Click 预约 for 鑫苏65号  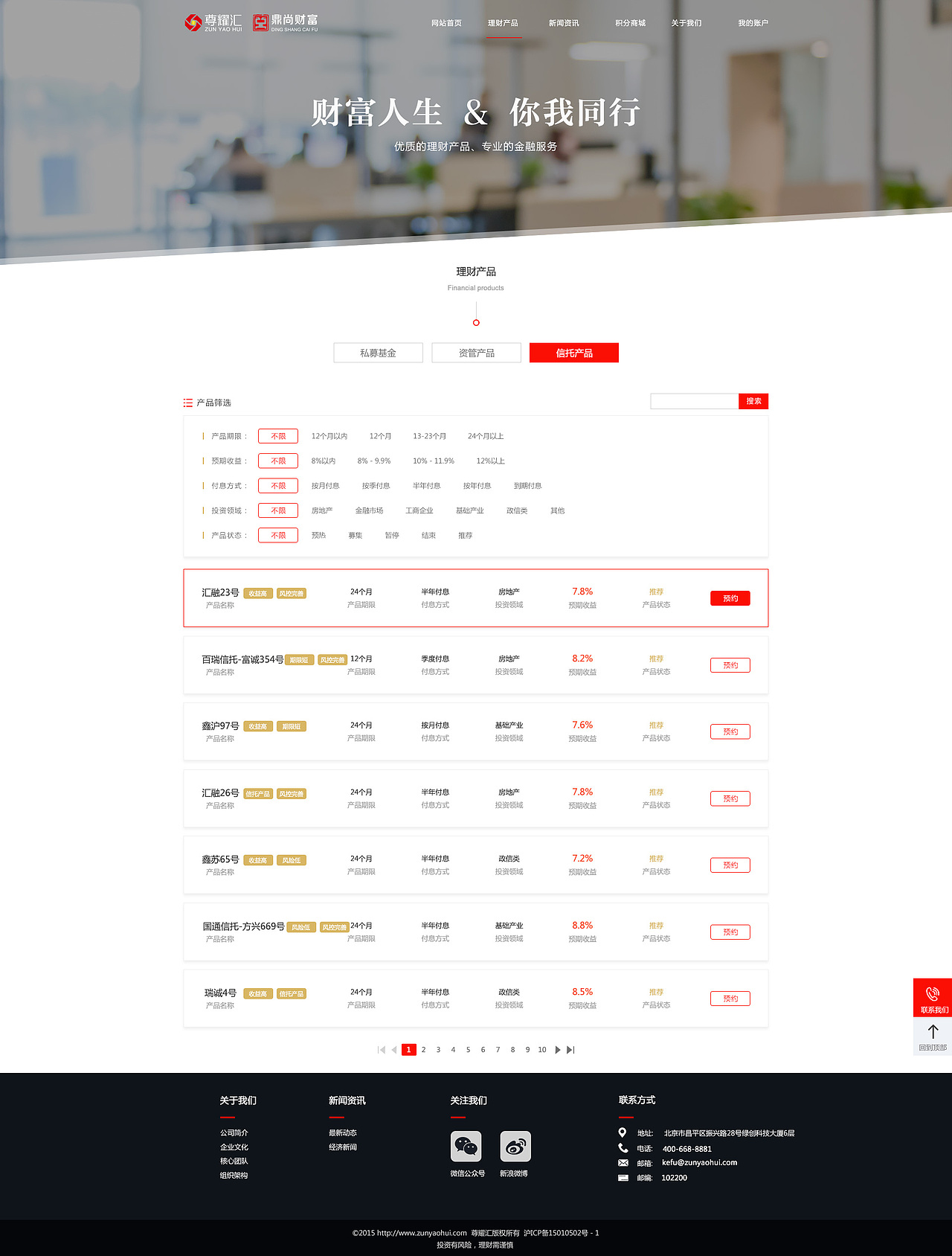(730, 865)
